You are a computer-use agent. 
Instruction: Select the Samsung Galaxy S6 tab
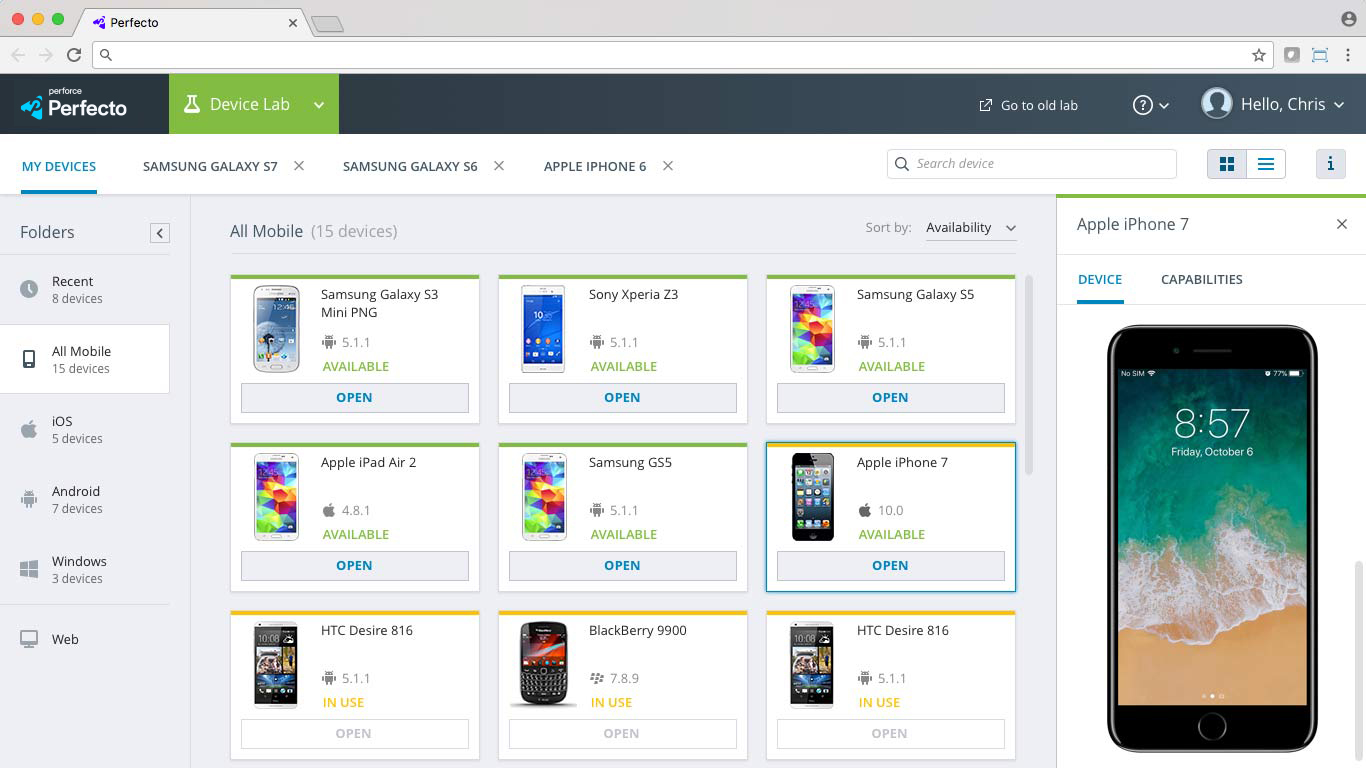coord(410,167)
